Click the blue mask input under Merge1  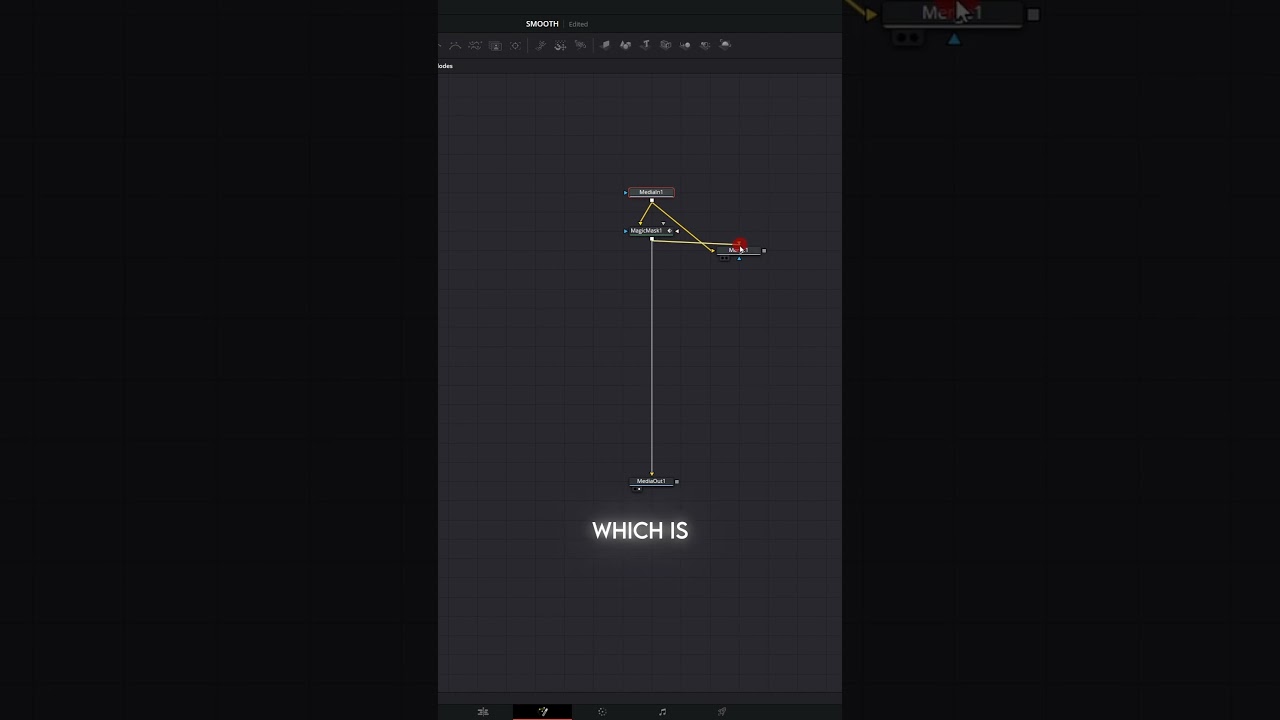click(739, 259)
